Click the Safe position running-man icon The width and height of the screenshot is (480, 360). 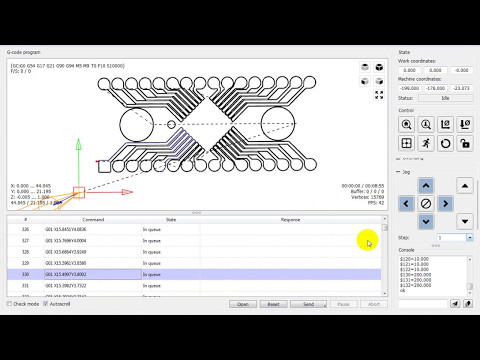426,144
